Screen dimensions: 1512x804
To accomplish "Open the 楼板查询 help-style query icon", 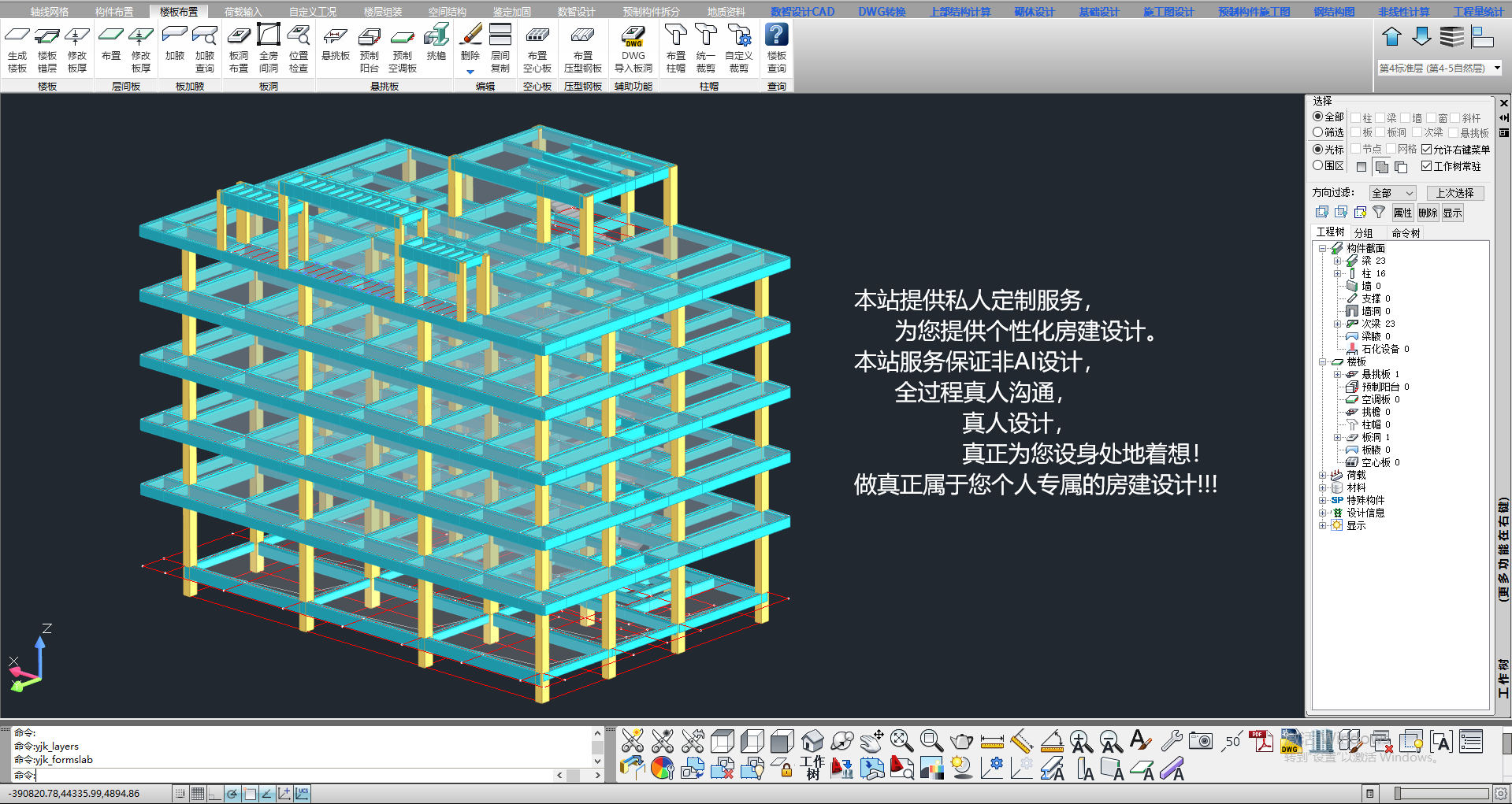I will [776, 49].
